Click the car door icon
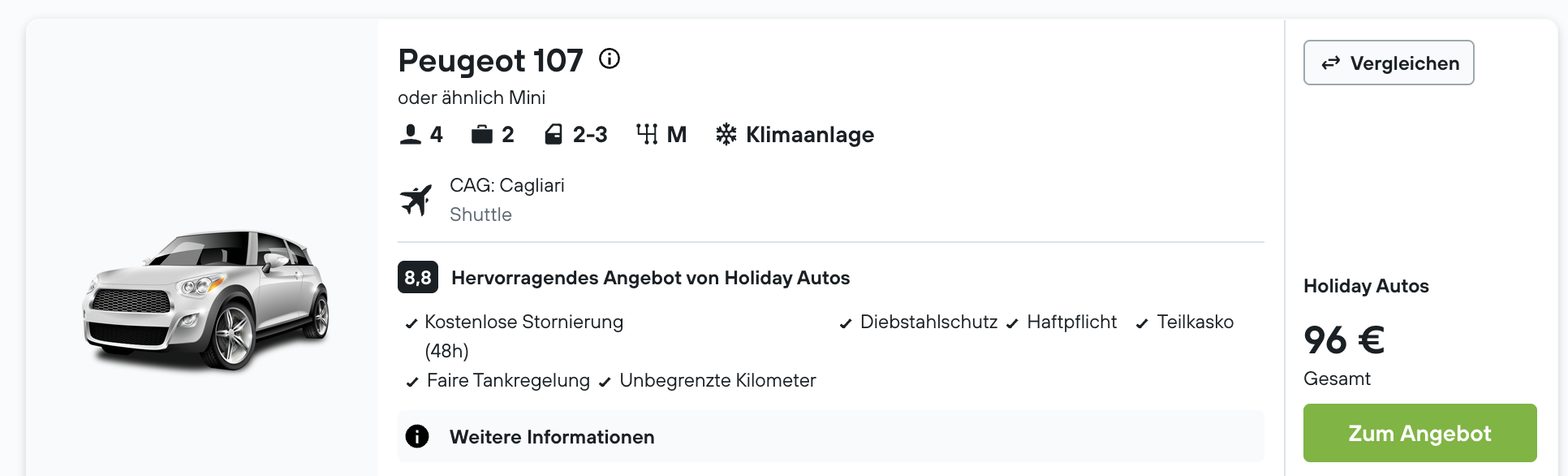 click(554, 134)
